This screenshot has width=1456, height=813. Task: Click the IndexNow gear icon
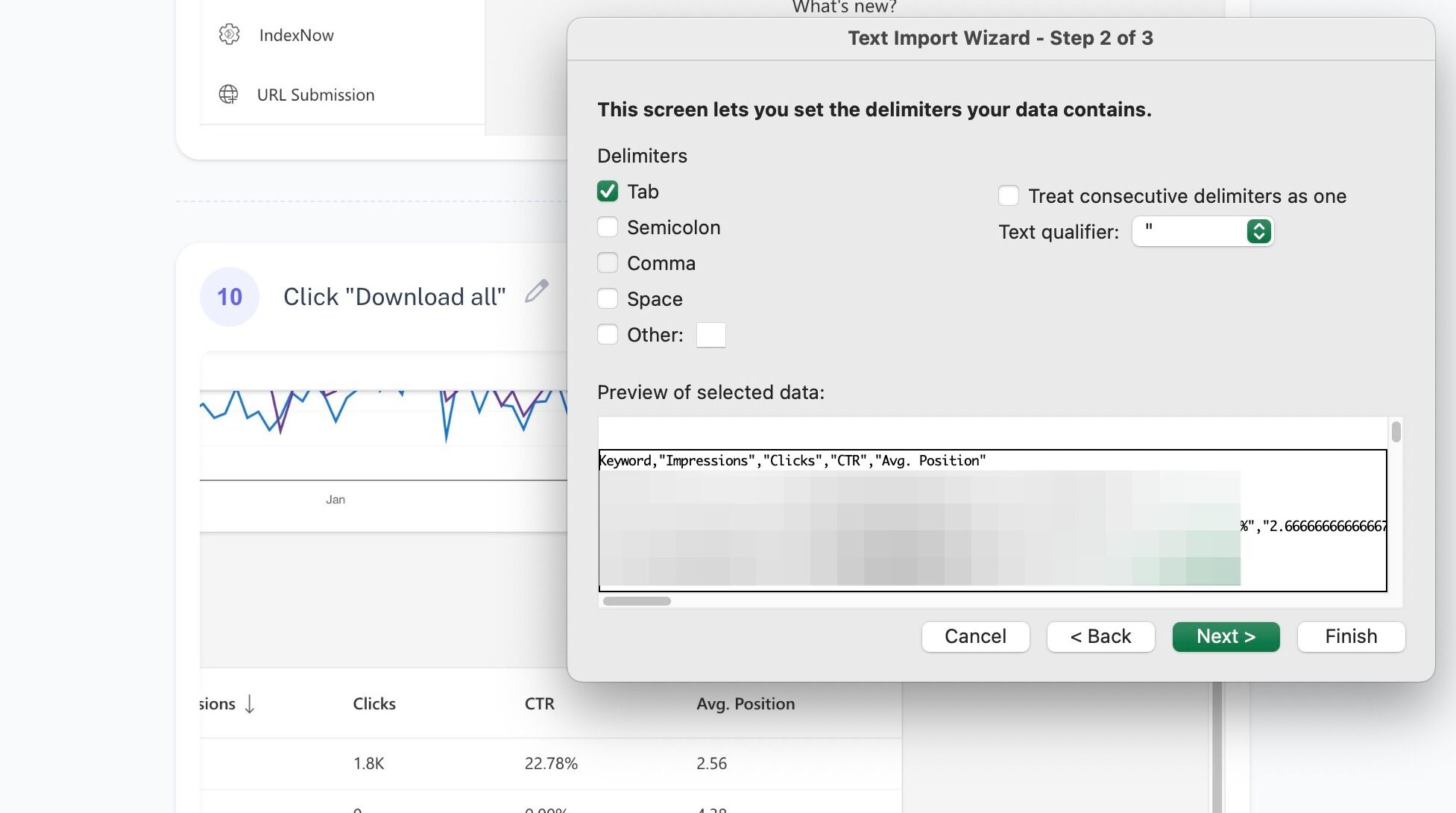point(229,34)
